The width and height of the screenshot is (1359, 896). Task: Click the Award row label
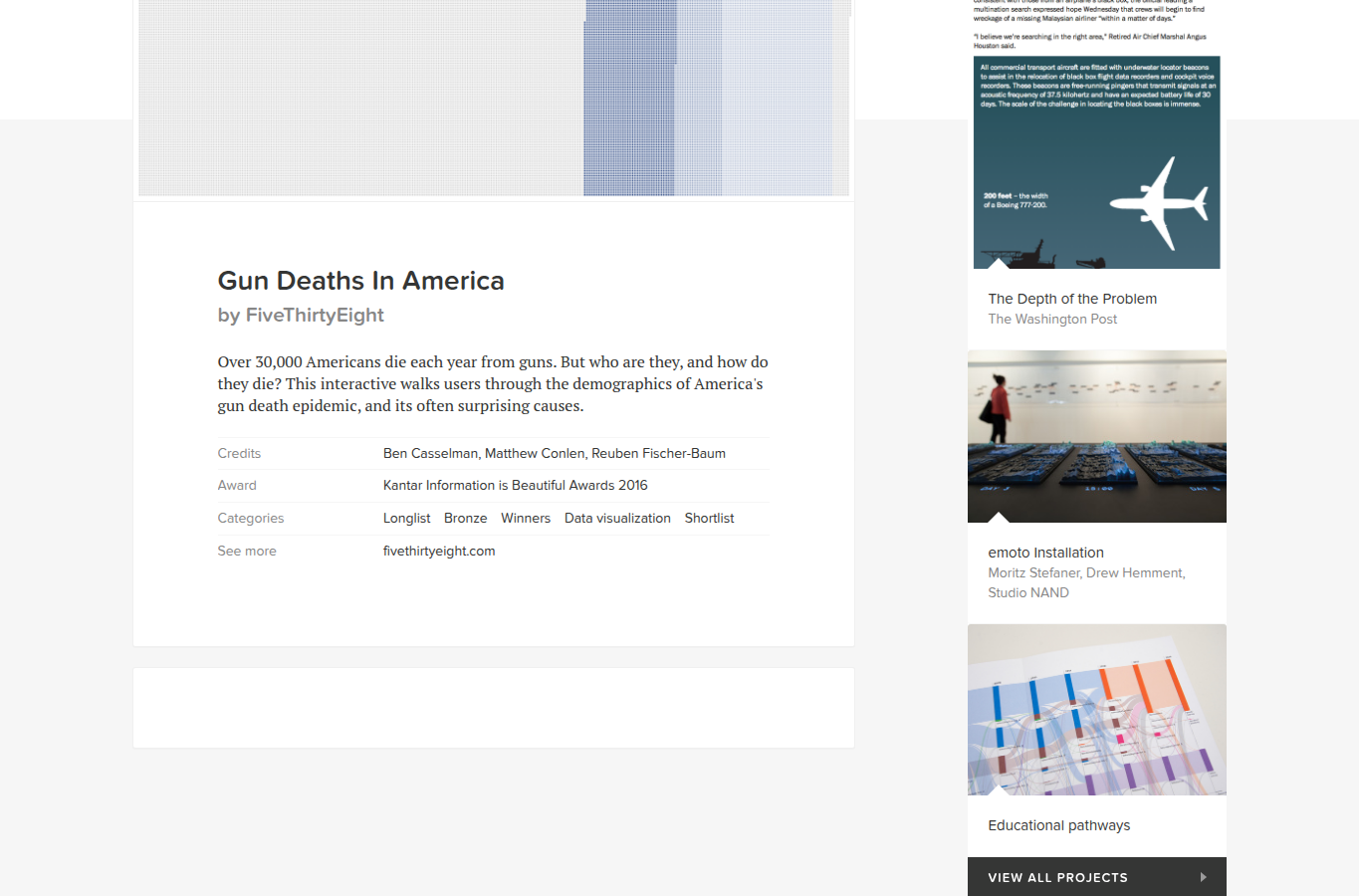(237, 485)
